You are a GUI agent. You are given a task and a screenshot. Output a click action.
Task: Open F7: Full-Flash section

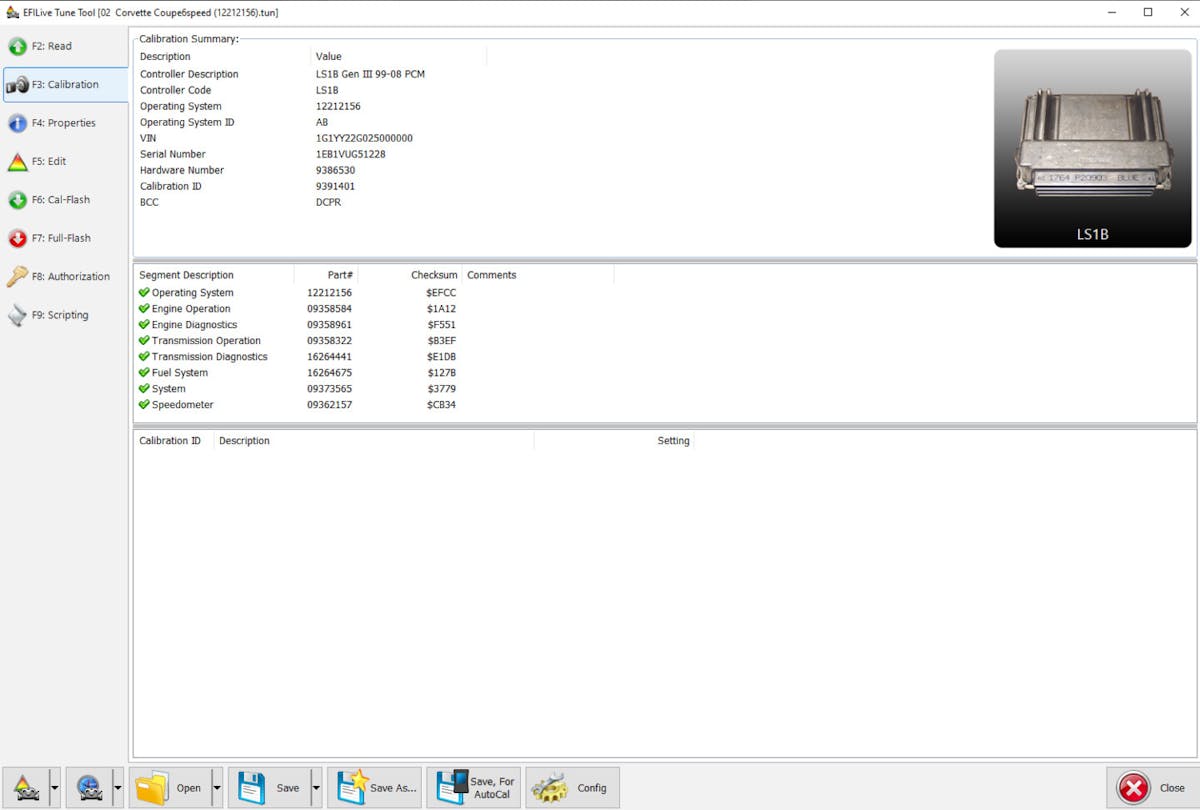[x=64, y=238]
